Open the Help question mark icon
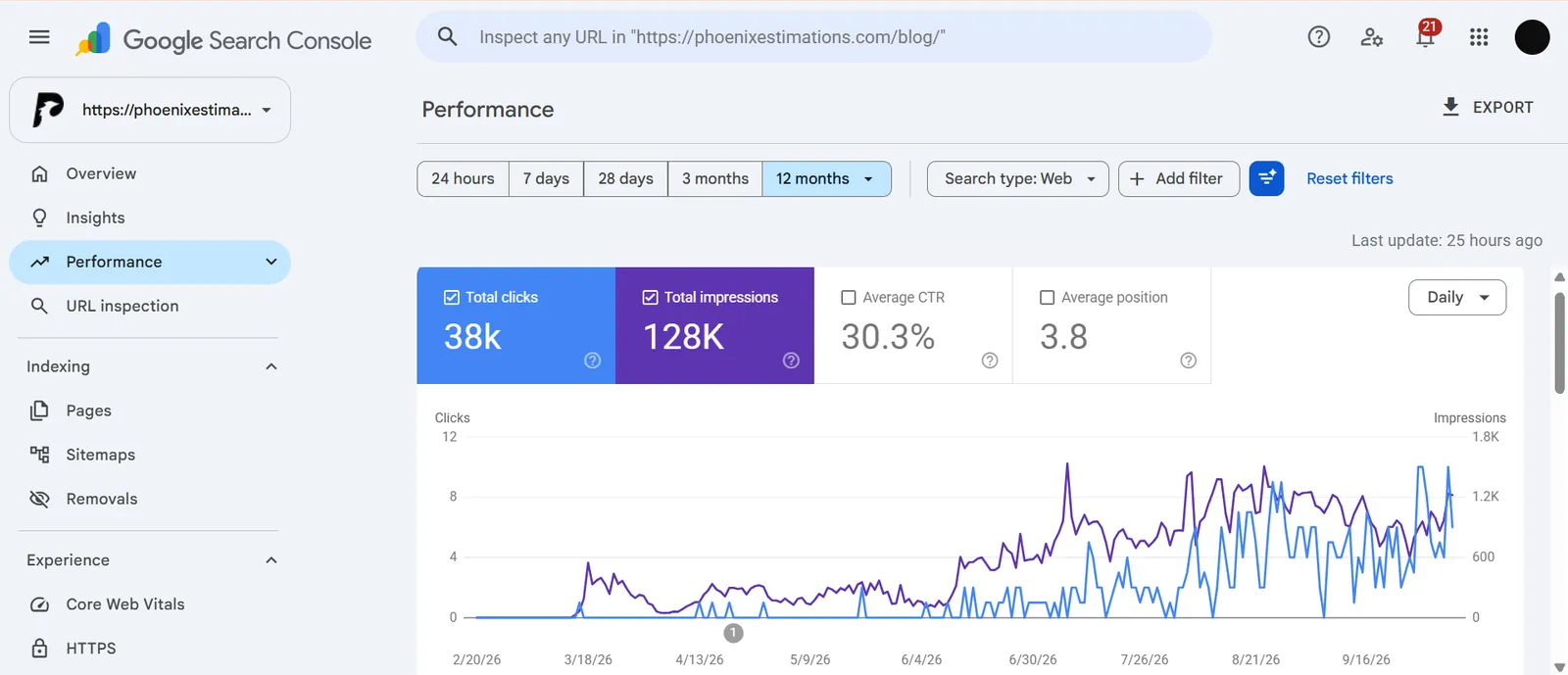 pos(1319,37)
